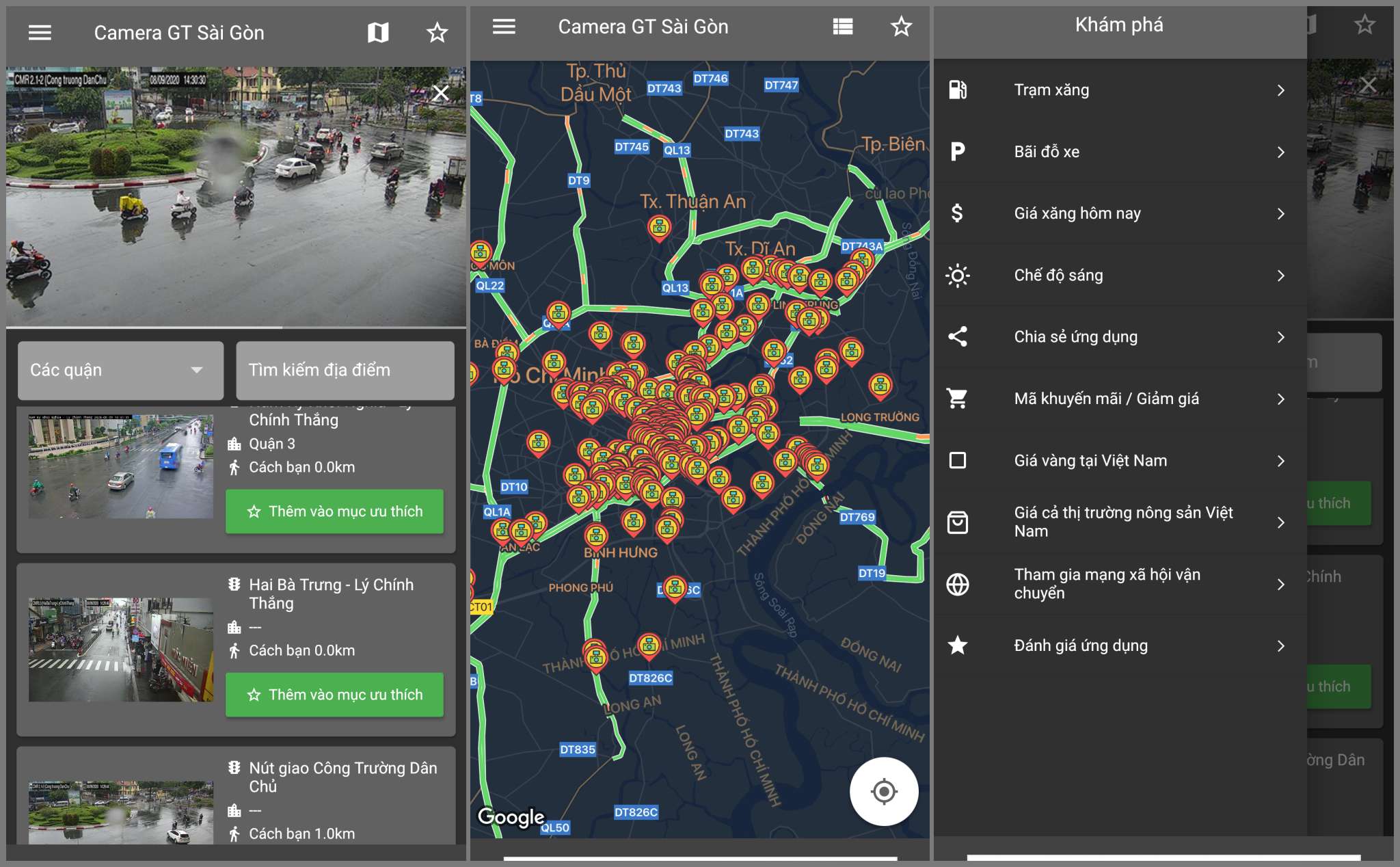Expand Giá vàng tại Việt Nam chevron
Screen dimensions: 1400x867
click(x=1281, y=461)
